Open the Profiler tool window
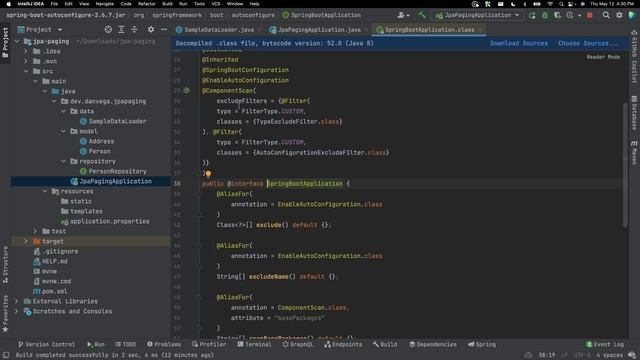The image size is (640, 360). 209,344
